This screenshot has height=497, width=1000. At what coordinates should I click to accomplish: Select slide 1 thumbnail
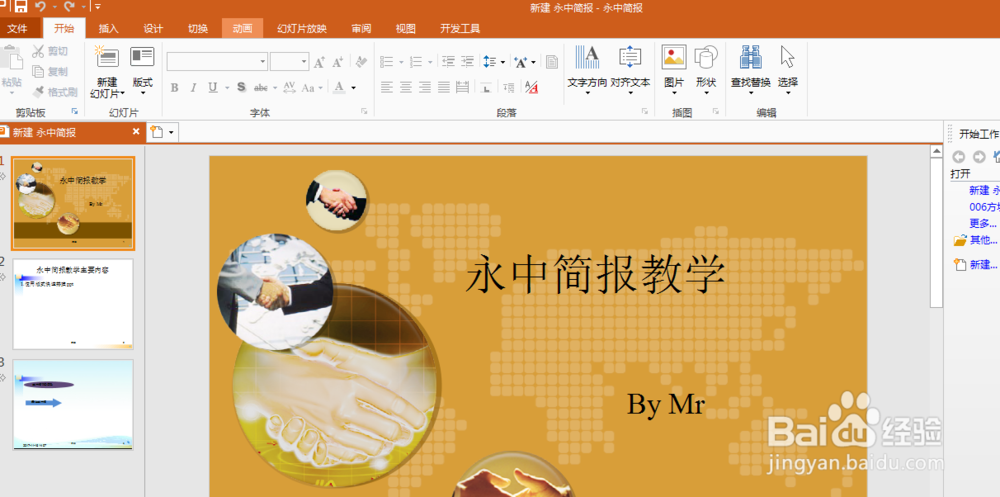point(73,204)
